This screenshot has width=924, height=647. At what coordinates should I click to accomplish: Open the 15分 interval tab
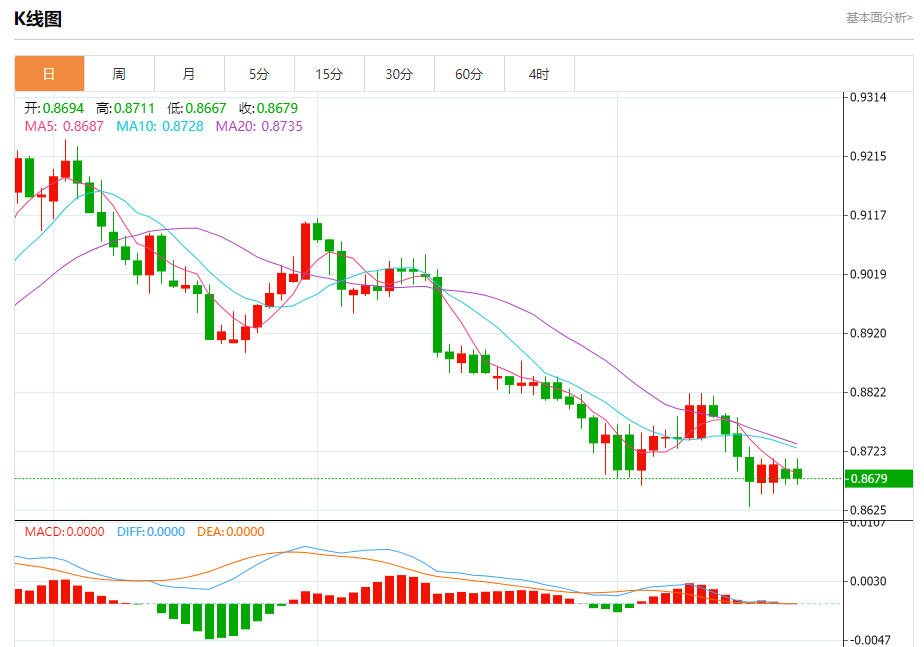(329, 74)
